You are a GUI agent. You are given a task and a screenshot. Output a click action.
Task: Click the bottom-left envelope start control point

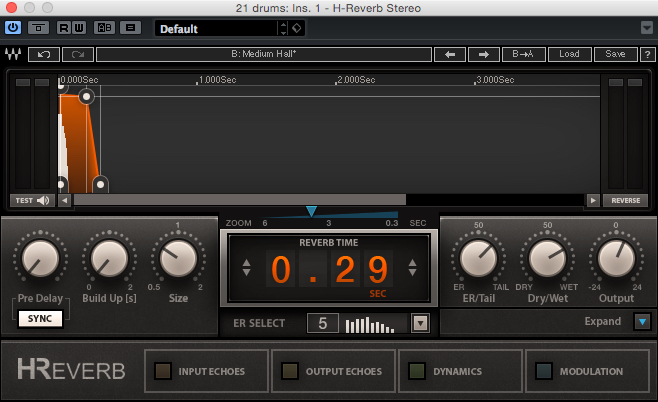coord(62,184)
